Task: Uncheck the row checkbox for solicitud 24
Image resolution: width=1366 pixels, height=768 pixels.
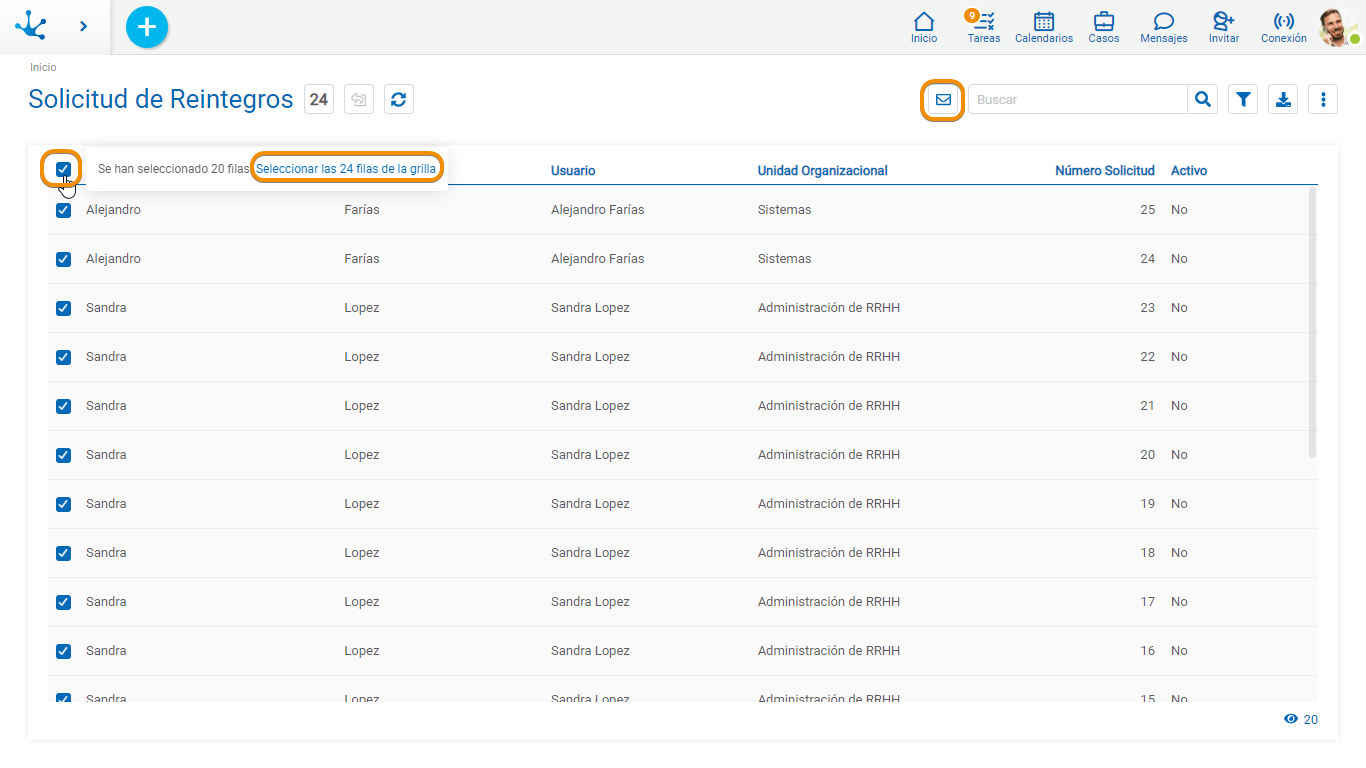Action: [63, 259]
